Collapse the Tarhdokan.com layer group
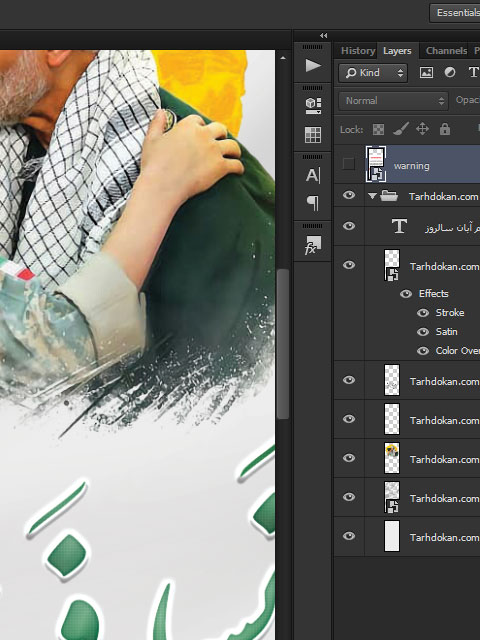Screen dimensions: 480x640 (372, 196)
